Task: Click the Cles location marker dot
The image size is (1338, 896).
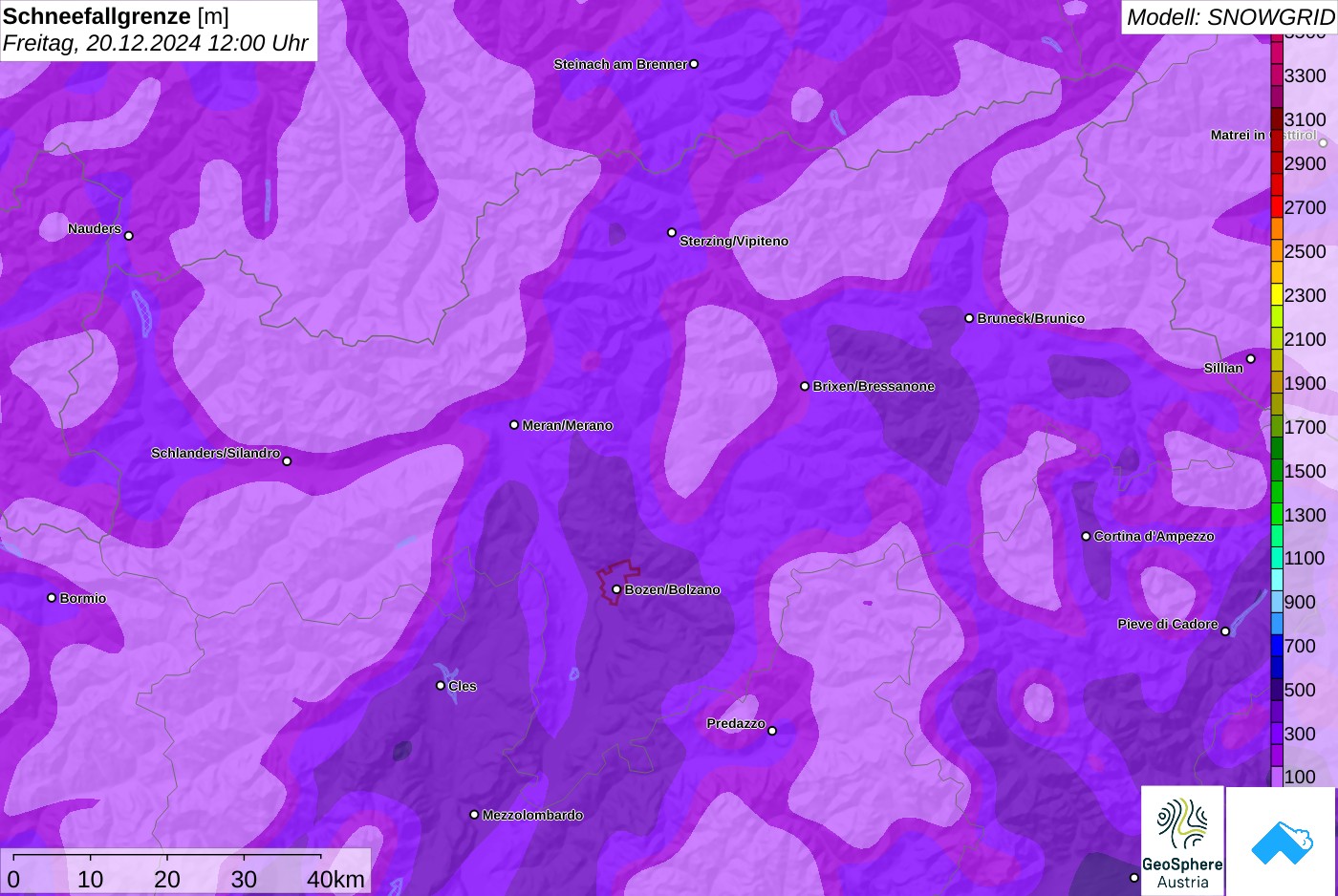Action: pyautogui.click(x=441, y=685)
